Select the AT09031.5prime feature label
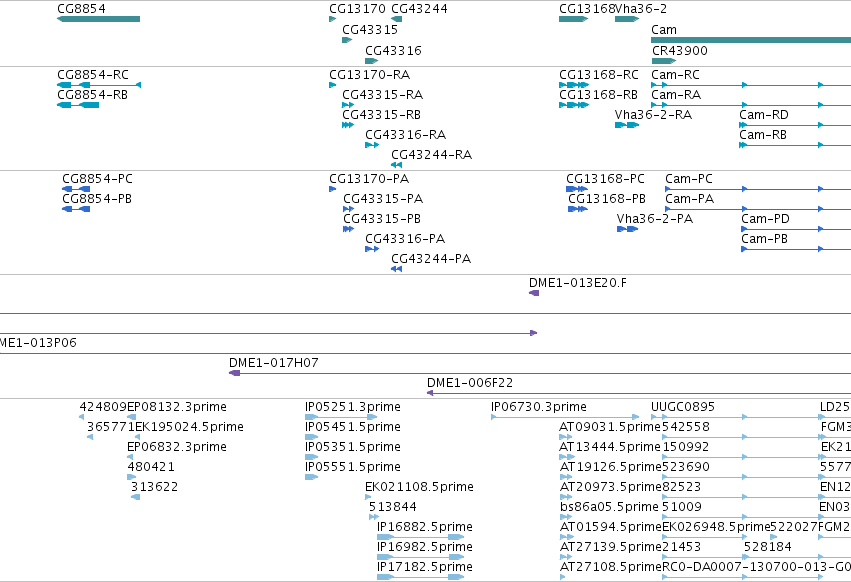This screenshot has height=582, width=851. (610, 427)
